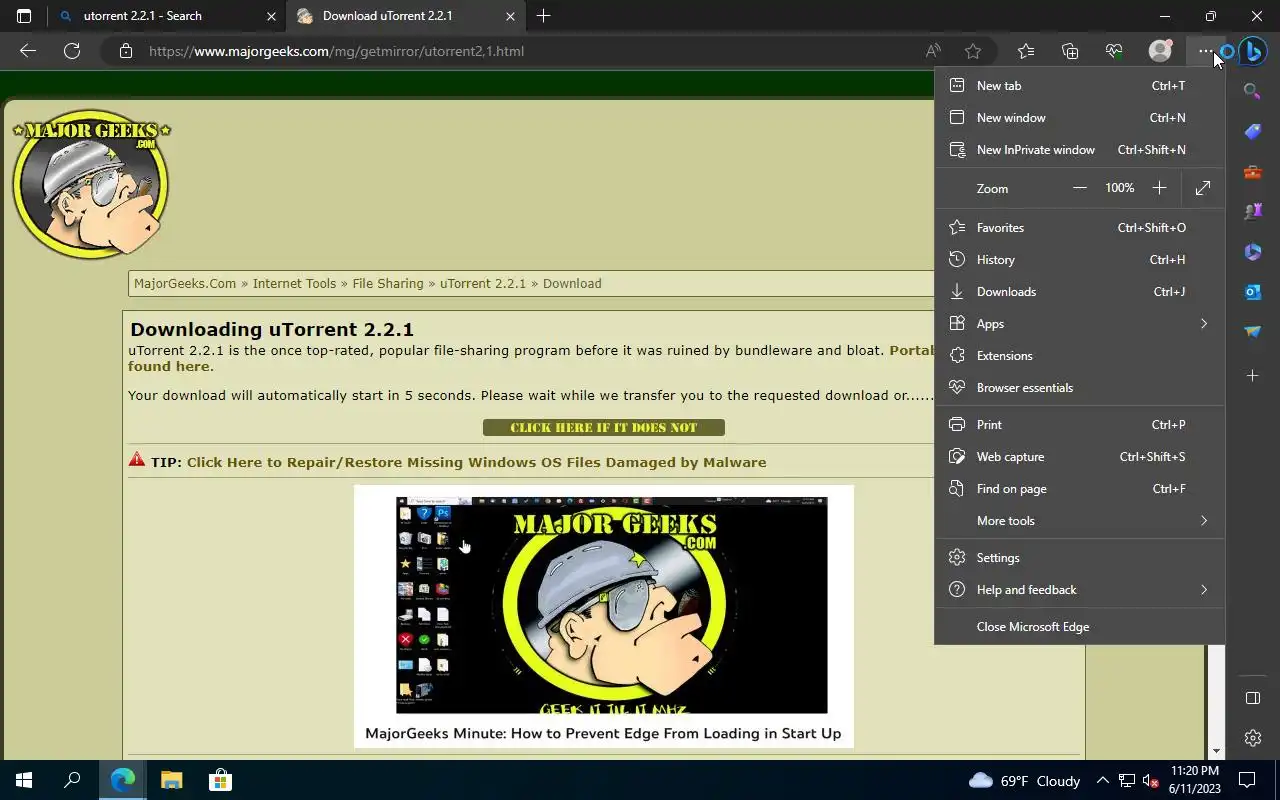Reload the page with Refresh icon
This screenshot has width=1280, height=800.
click(72, 51)
